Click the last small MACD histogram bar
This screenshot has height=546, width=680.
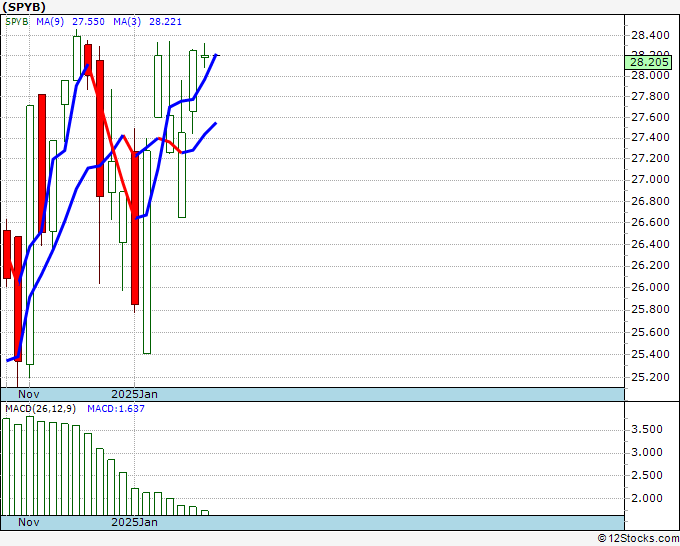[x=205, y=513]
